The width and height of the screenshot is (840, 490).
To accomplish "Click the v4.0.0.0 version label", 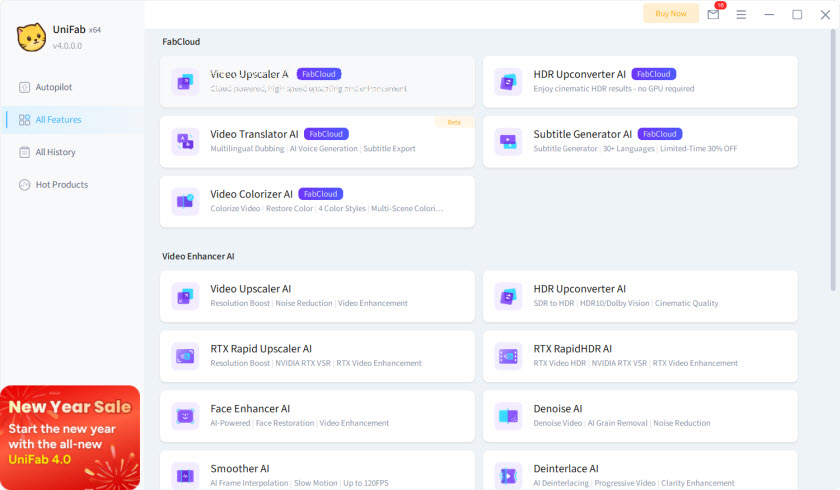I will coord(68,46).
